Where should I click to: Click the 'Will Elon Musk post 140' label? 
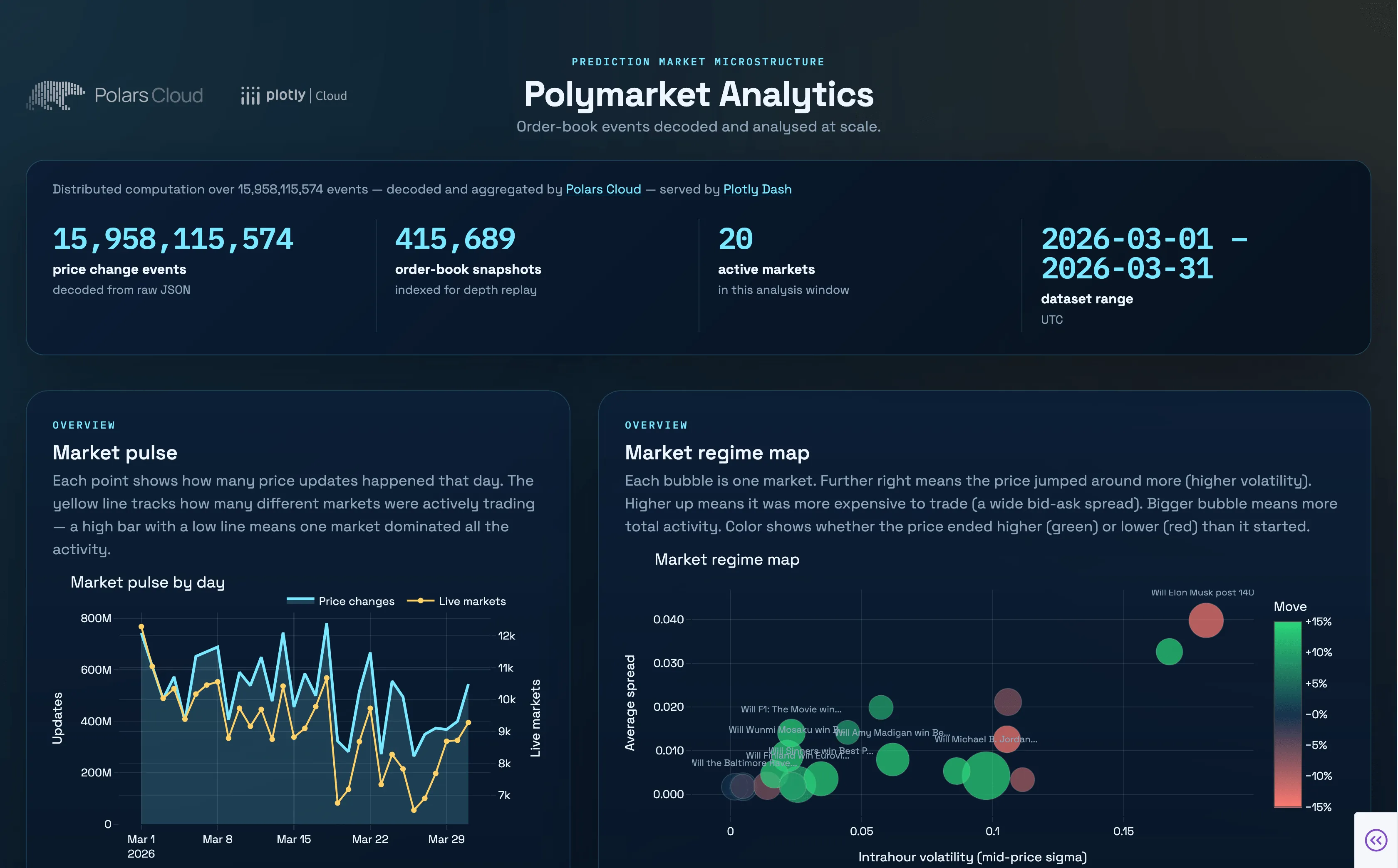click(x=1202, y=593)
